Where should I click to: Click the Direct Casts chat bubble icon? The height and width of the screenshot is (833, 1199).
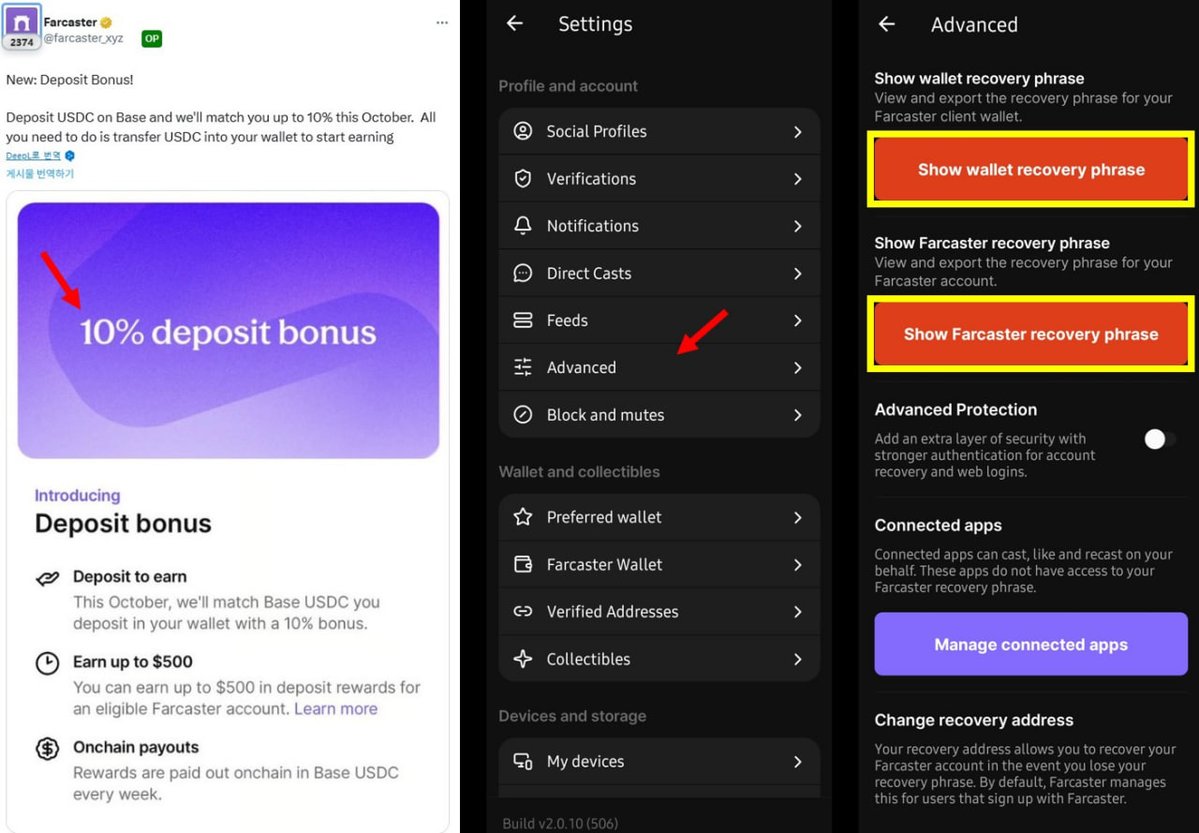523,273
